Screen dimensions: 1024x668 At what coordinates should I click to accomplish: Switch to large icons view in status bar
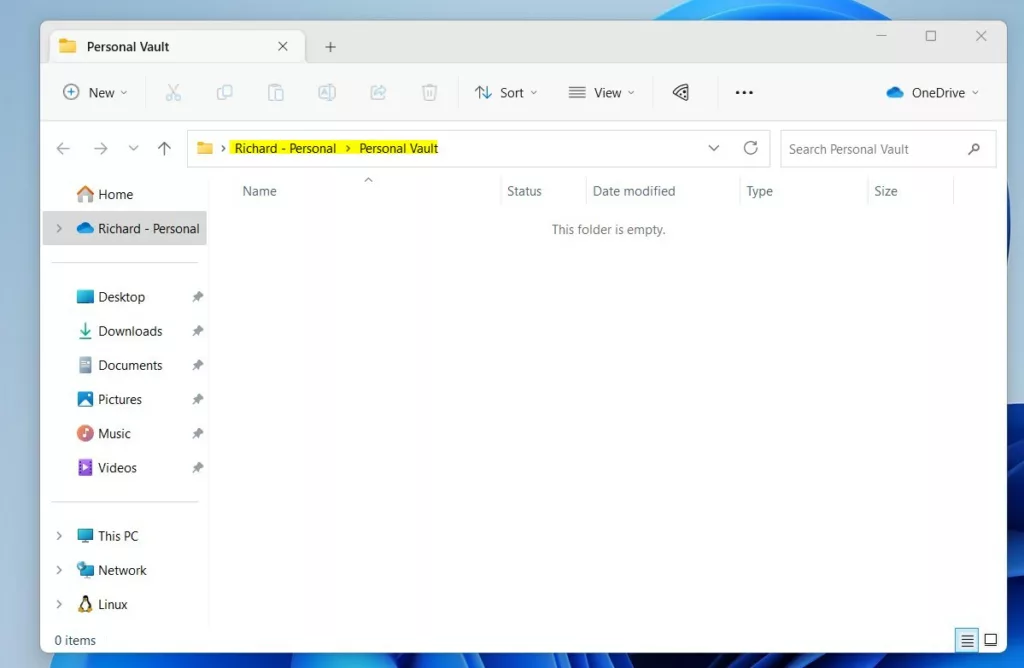pyautogui.click(x=991, y=640)
